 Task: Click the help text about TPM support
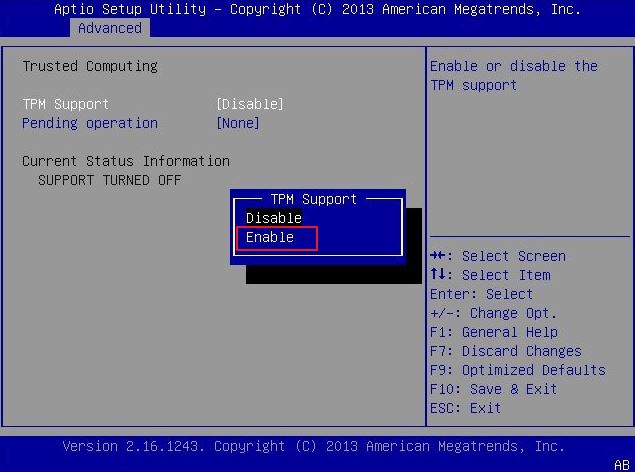pyautogui.click(x=514, y=76)
